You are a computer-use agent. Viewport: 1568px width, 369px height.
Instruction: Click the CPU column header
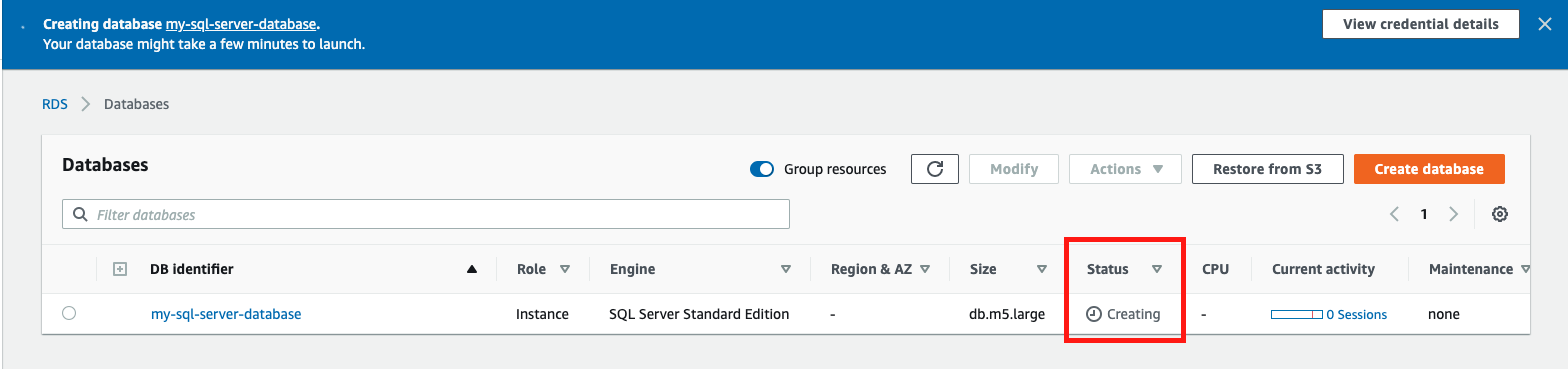tap(1215, 269)
